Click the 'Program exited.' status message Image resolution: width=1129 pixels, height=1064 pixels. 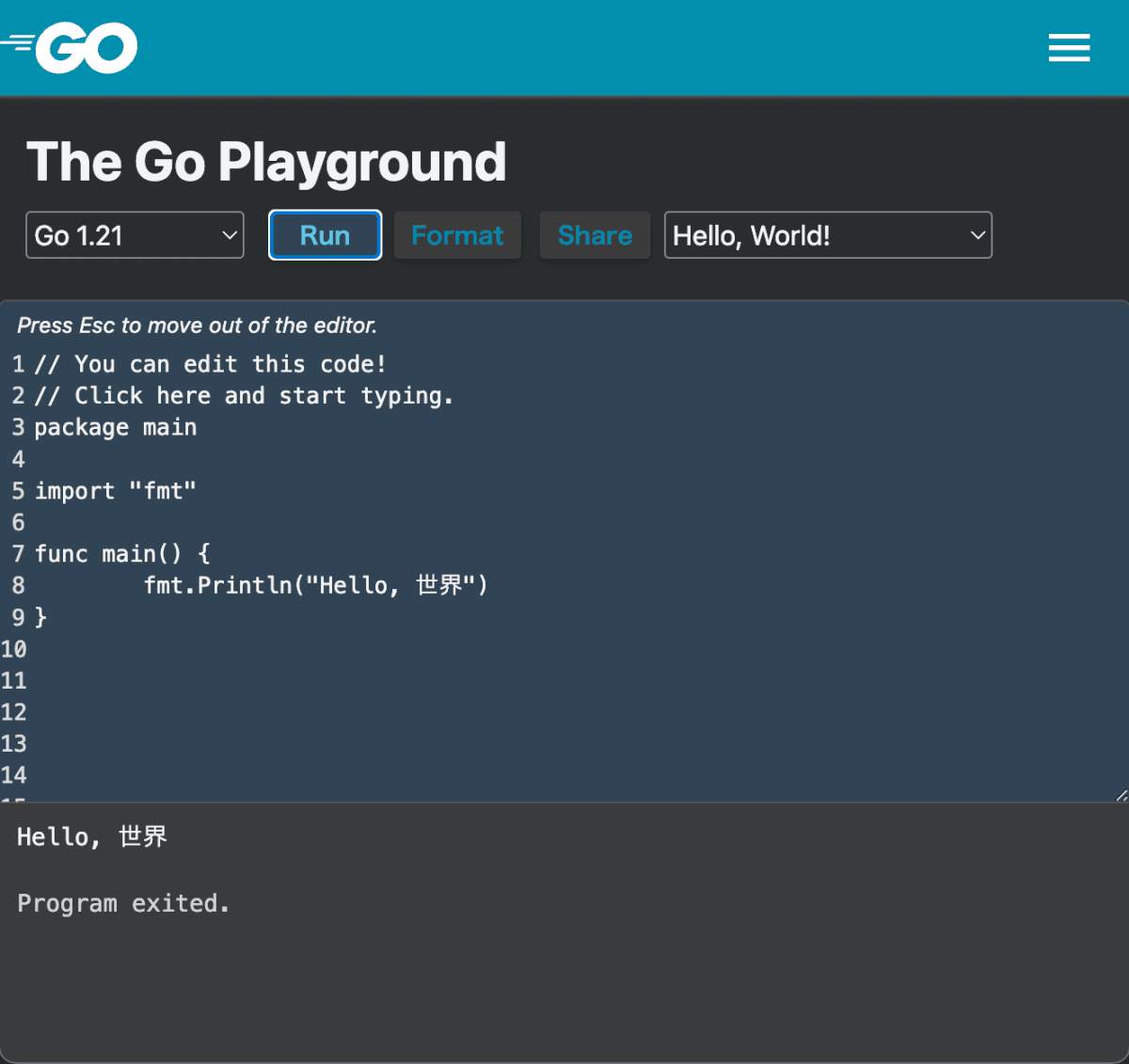123,904
